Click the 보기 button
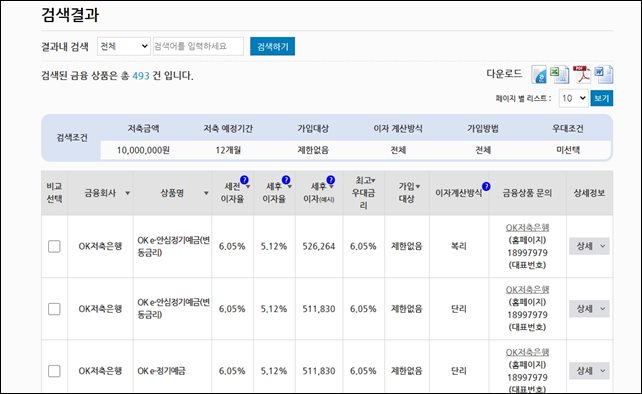642x394 pixels. (x=601, y=98)
